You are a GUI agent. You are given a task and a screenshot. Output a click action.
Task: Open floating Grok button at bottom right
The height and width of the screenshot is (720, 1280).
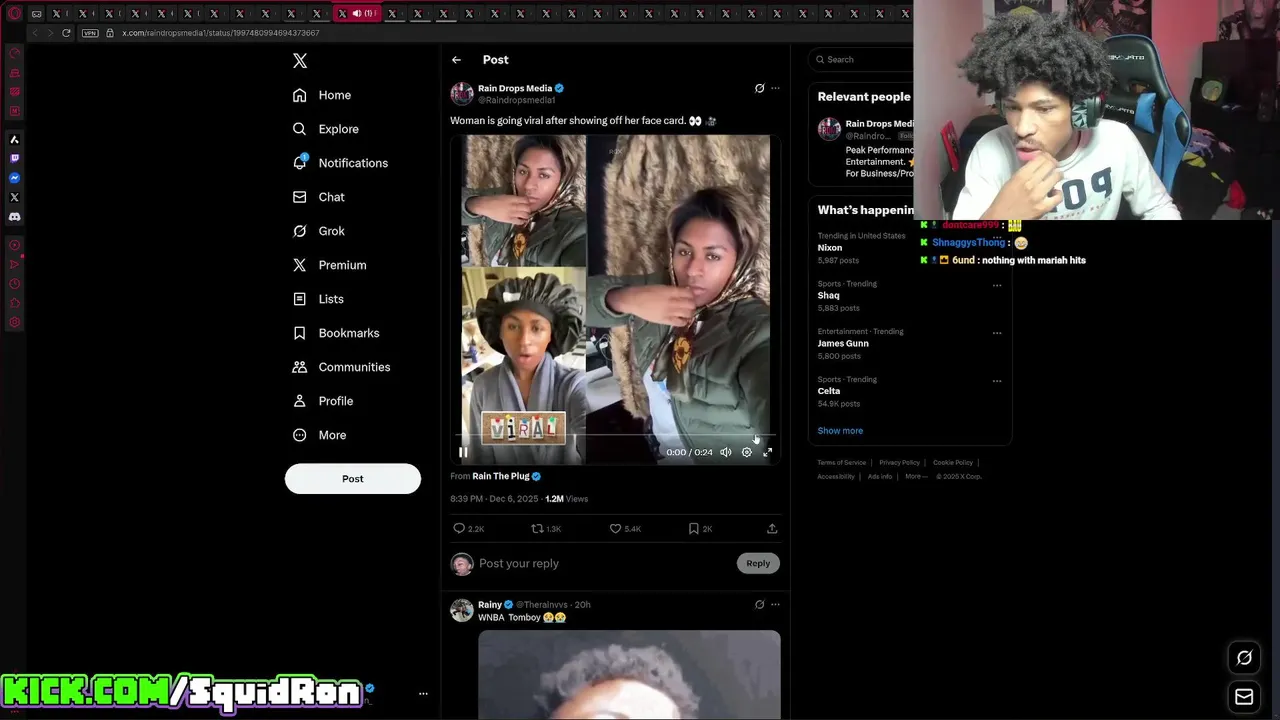tap(1244, 657)
